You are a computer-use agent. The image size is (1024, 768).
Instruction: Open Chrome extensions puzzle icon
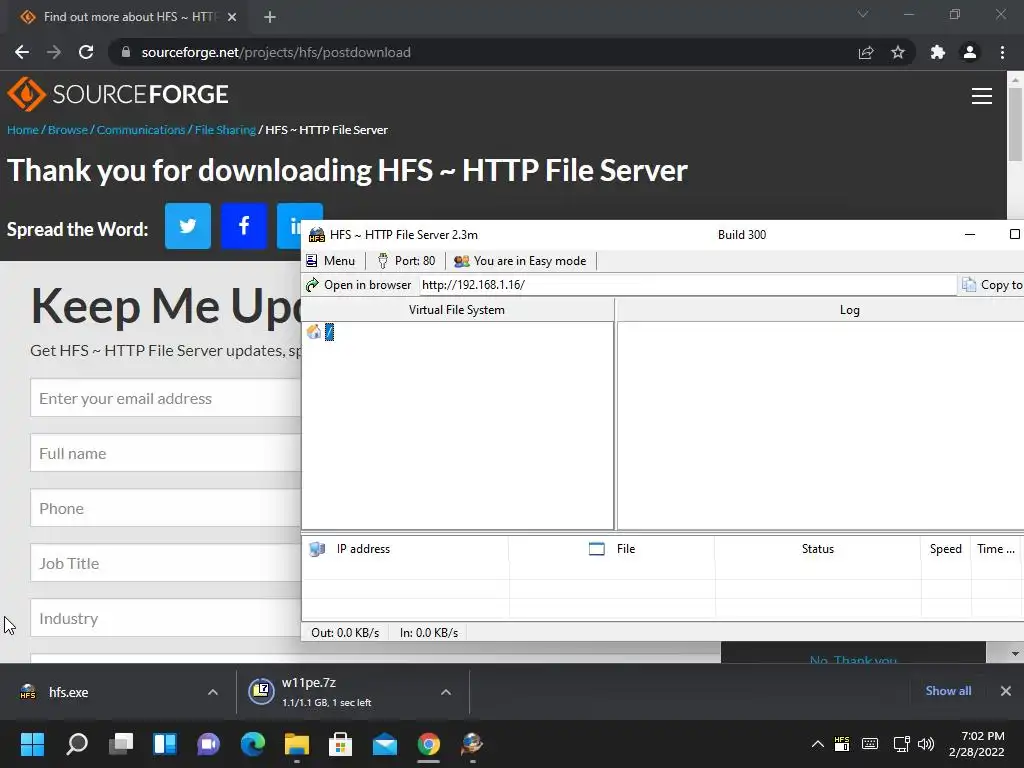938,52
